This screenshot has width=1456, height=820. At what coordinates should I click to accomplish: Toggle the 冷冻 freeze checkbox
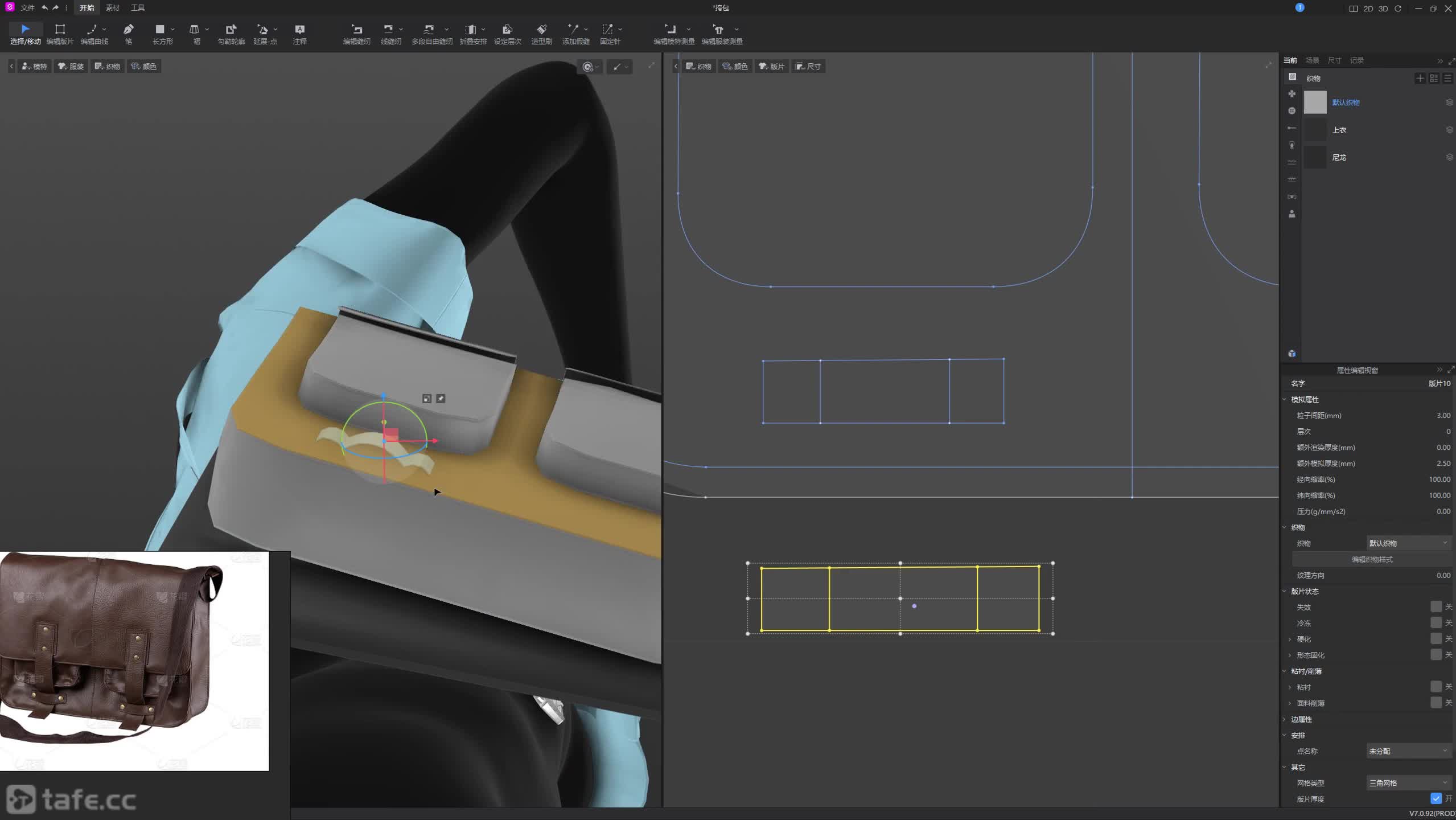tap(1436, 622)
